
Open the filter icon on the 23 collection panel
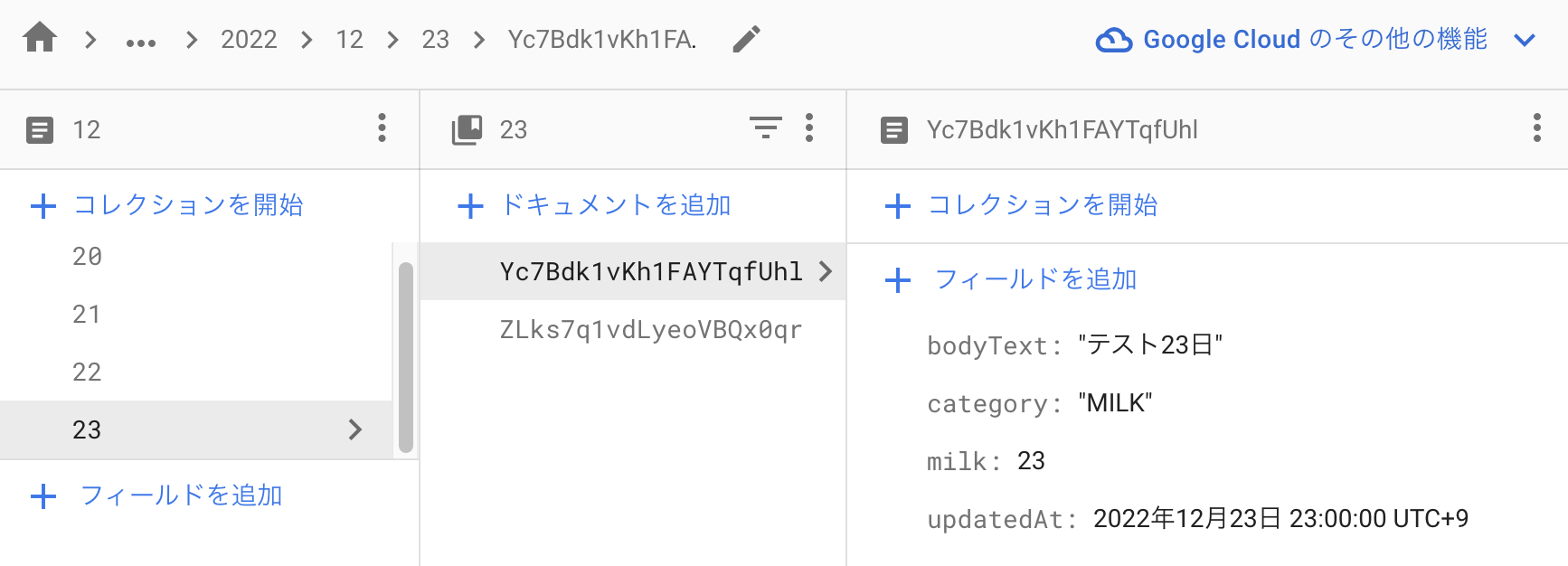click(766, 129)
